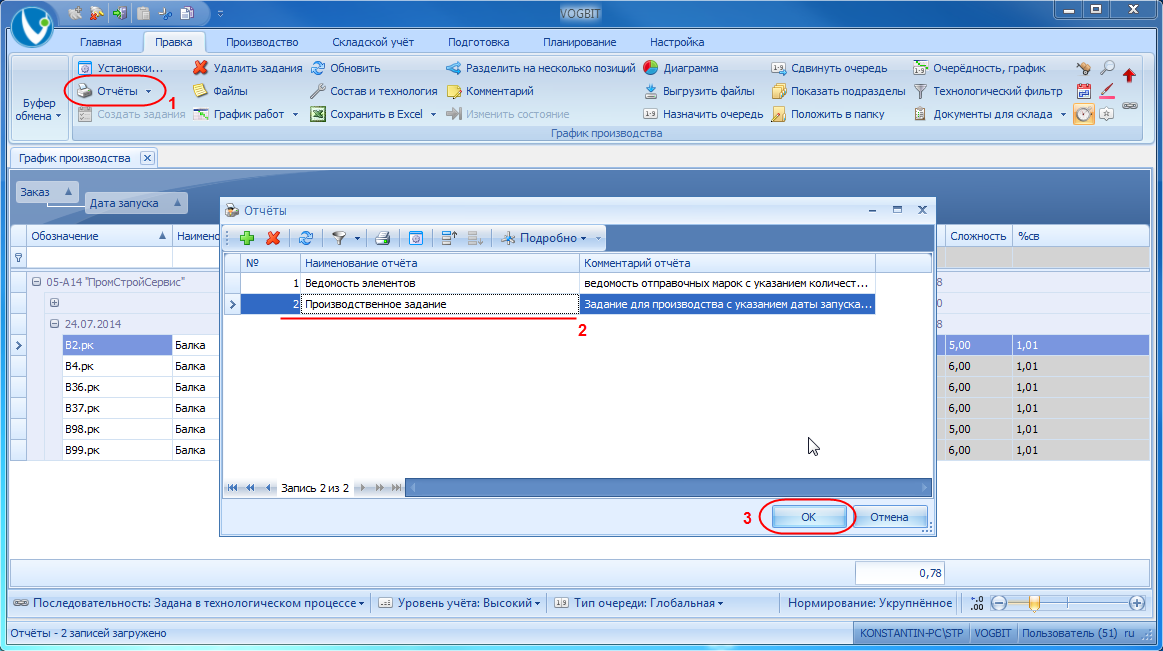Switch to the Складской учёт tab
Screen dimensions: 1163x651
click(x=373, y=42)
